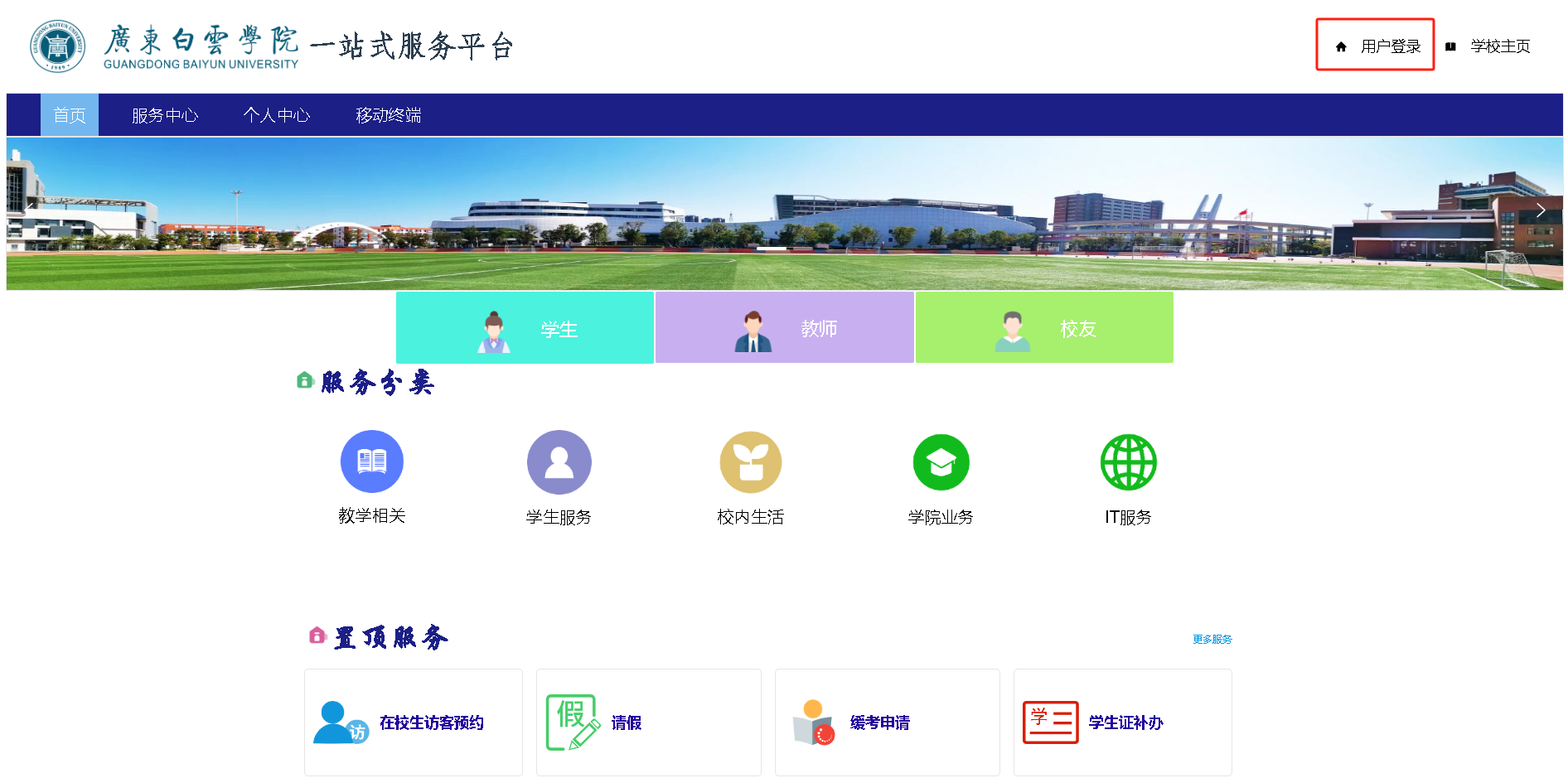Image resolution: width=1568 pixels, height=778 pixels.
Task: Advance banner with the next arrow
Action: point(1540,210)
